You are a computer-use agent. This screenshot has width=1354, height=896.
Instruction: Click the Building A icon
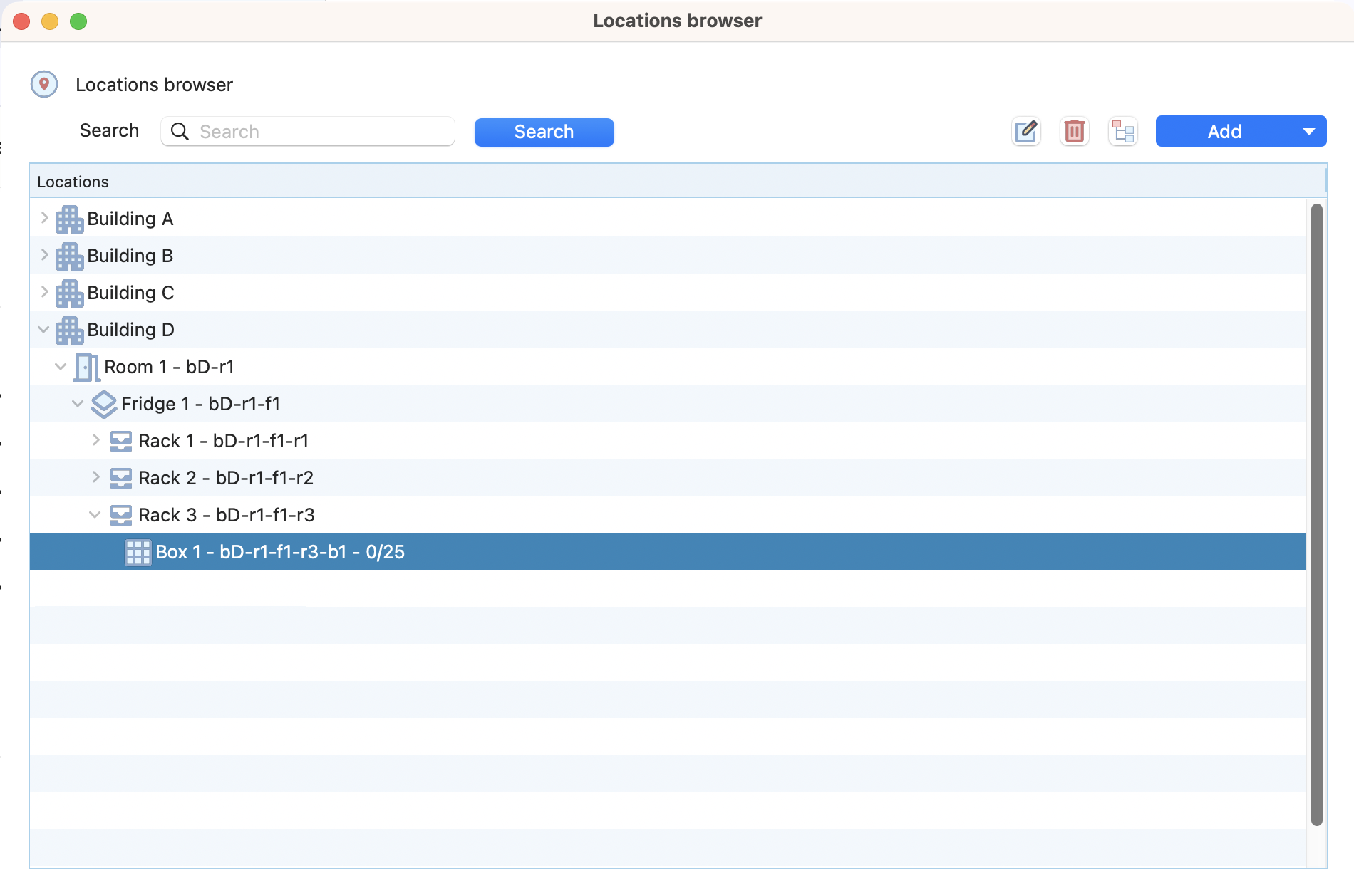coord(69,219)
